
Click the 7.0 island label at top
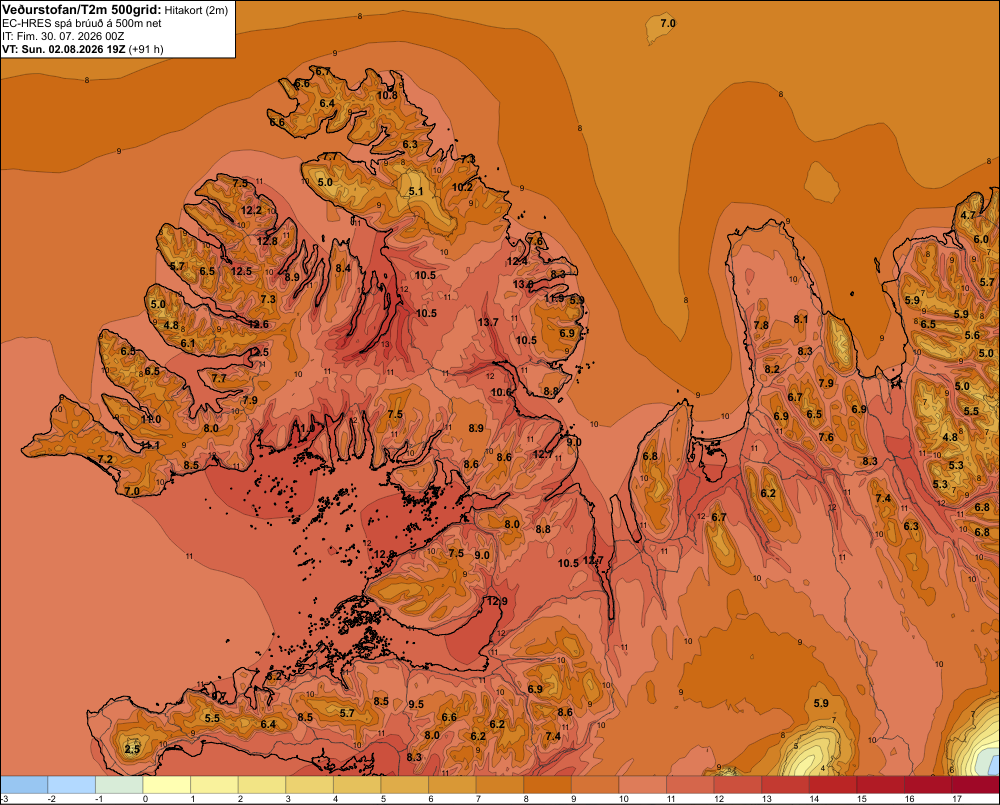(668, 24)
